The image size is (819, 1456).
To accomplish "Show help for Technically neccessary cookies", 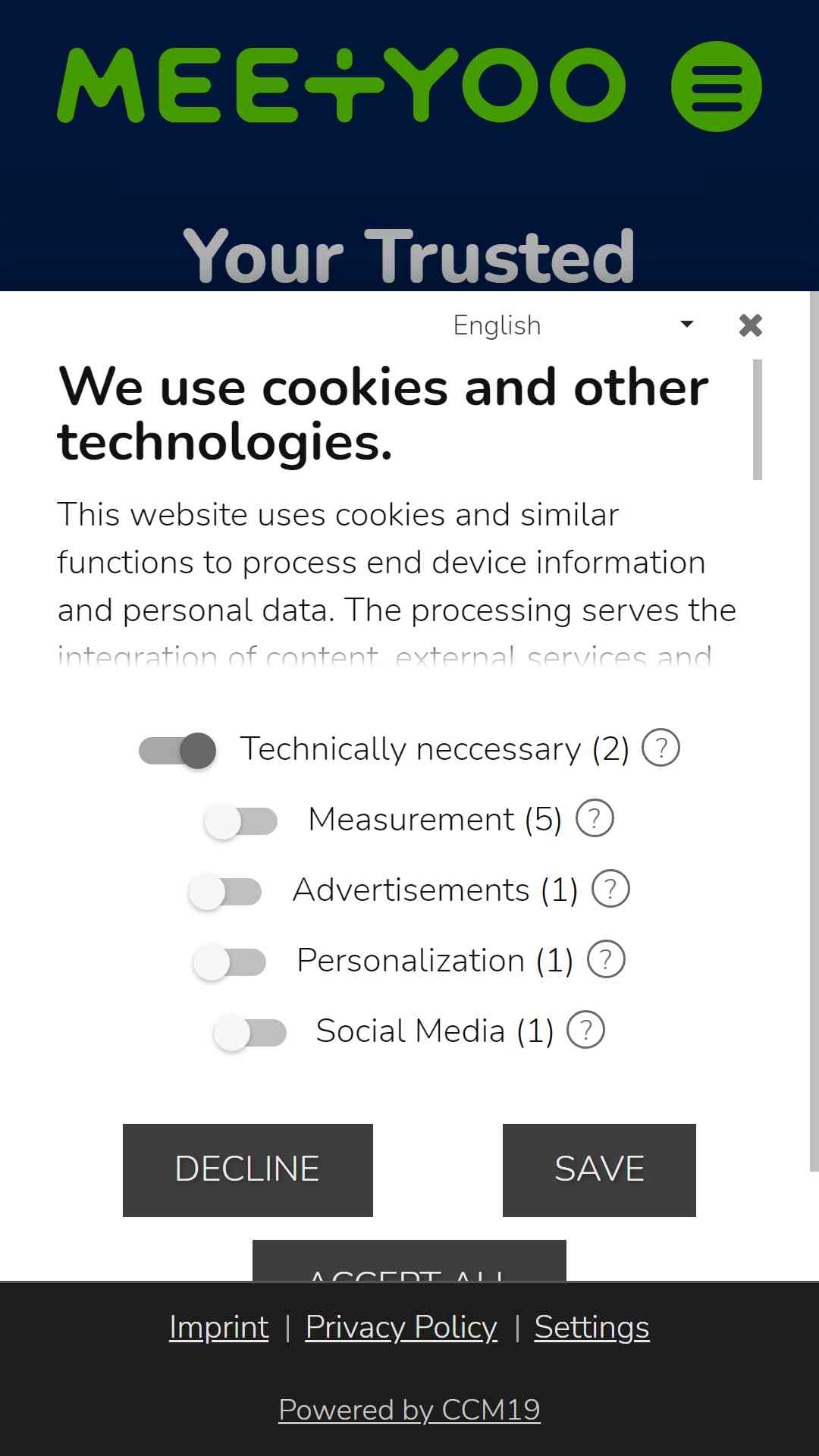I will (661, 748).
